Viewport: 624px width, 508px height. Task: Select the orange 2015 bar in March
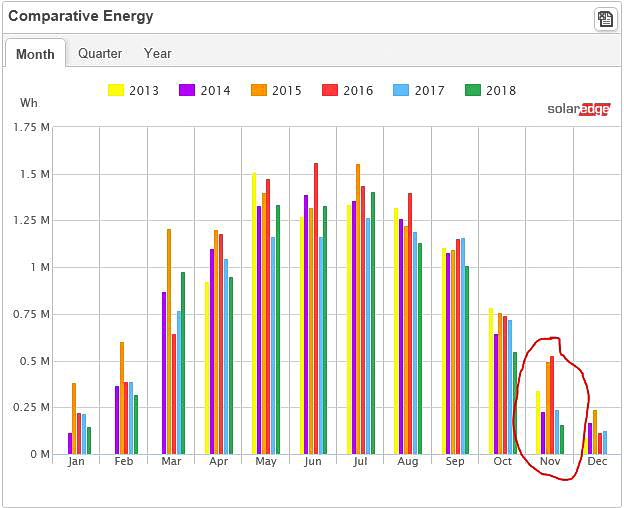[169, 342]
